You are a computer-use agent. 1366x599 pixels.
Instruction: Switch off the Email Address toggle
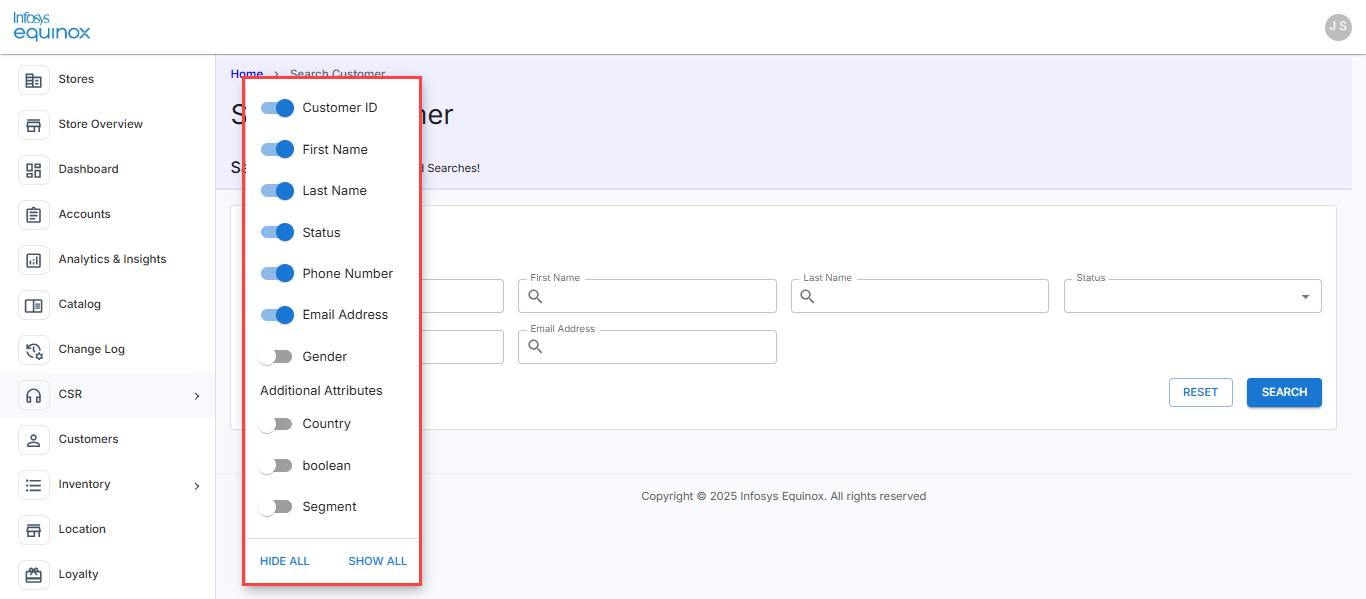(277, 315)
